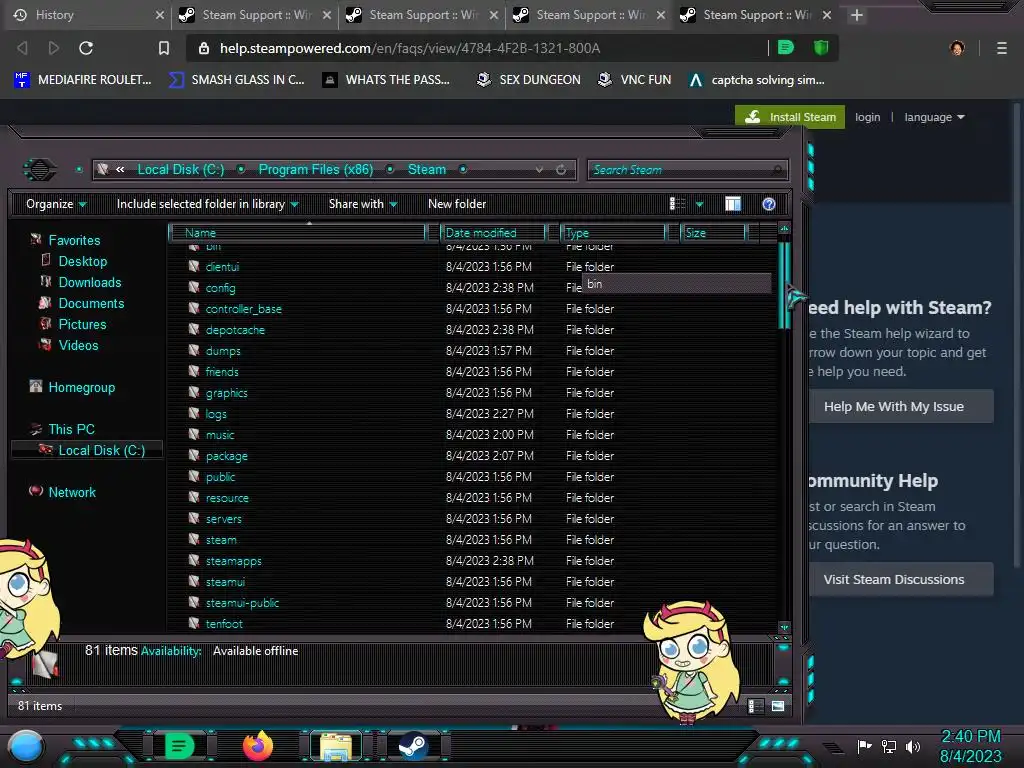Viewport: 1024px width, 768px height.
Task: Click the Install Steam button
Action: [x=790, y=117]
